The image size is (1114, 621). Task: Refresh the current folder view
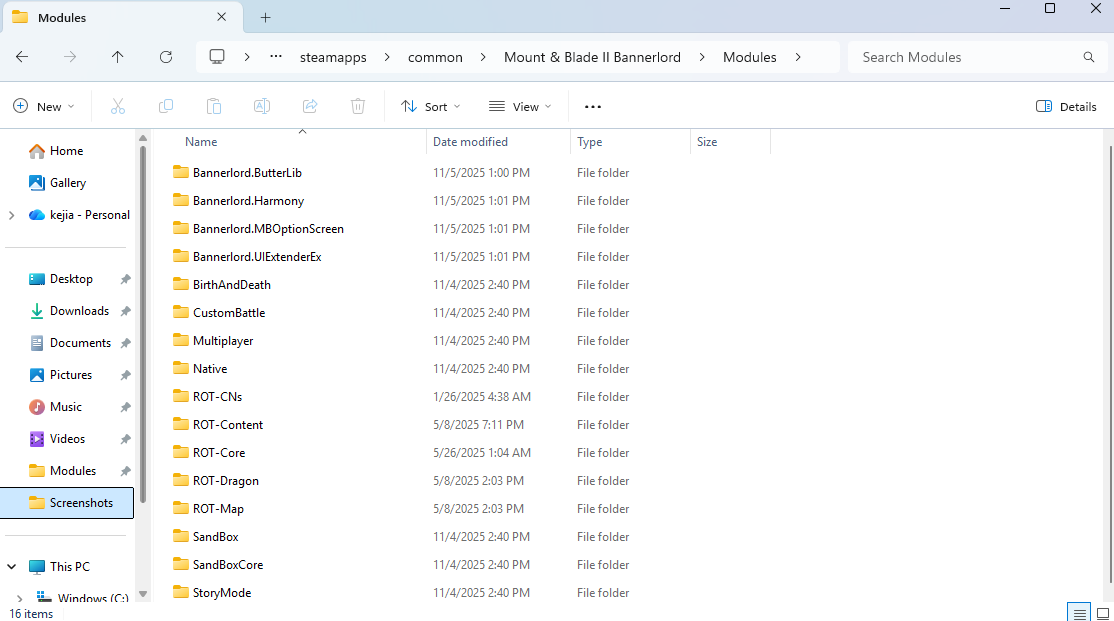point(166,57)
